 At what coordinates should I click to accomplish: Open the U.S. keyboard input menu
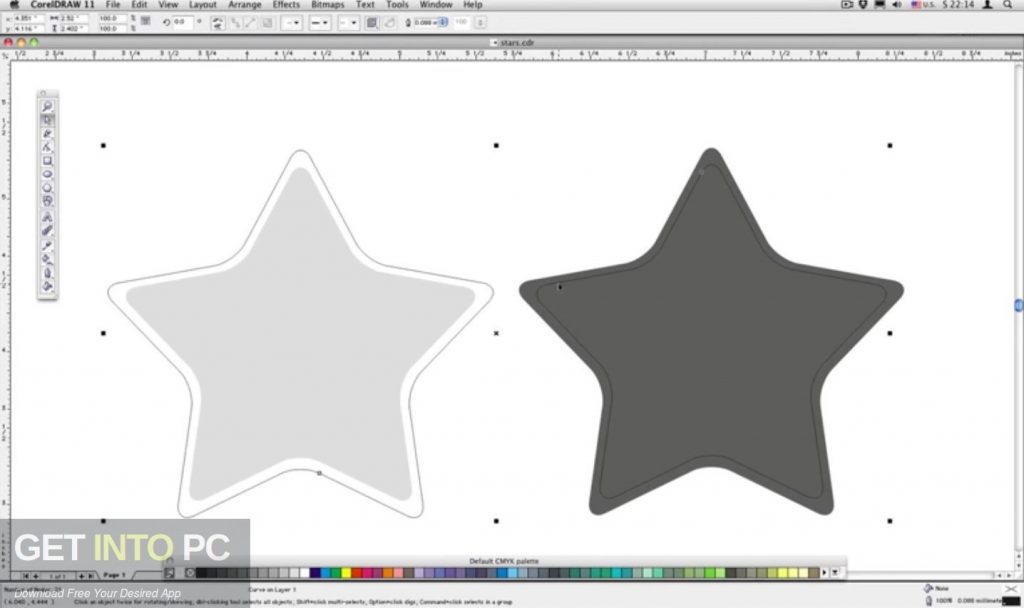[x=924, y=5]
